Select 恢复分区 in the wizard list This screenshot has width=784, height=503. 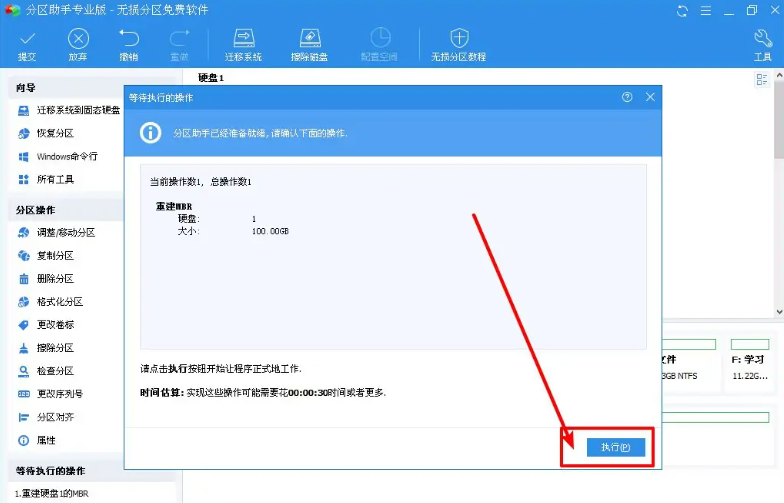[55, 133]
